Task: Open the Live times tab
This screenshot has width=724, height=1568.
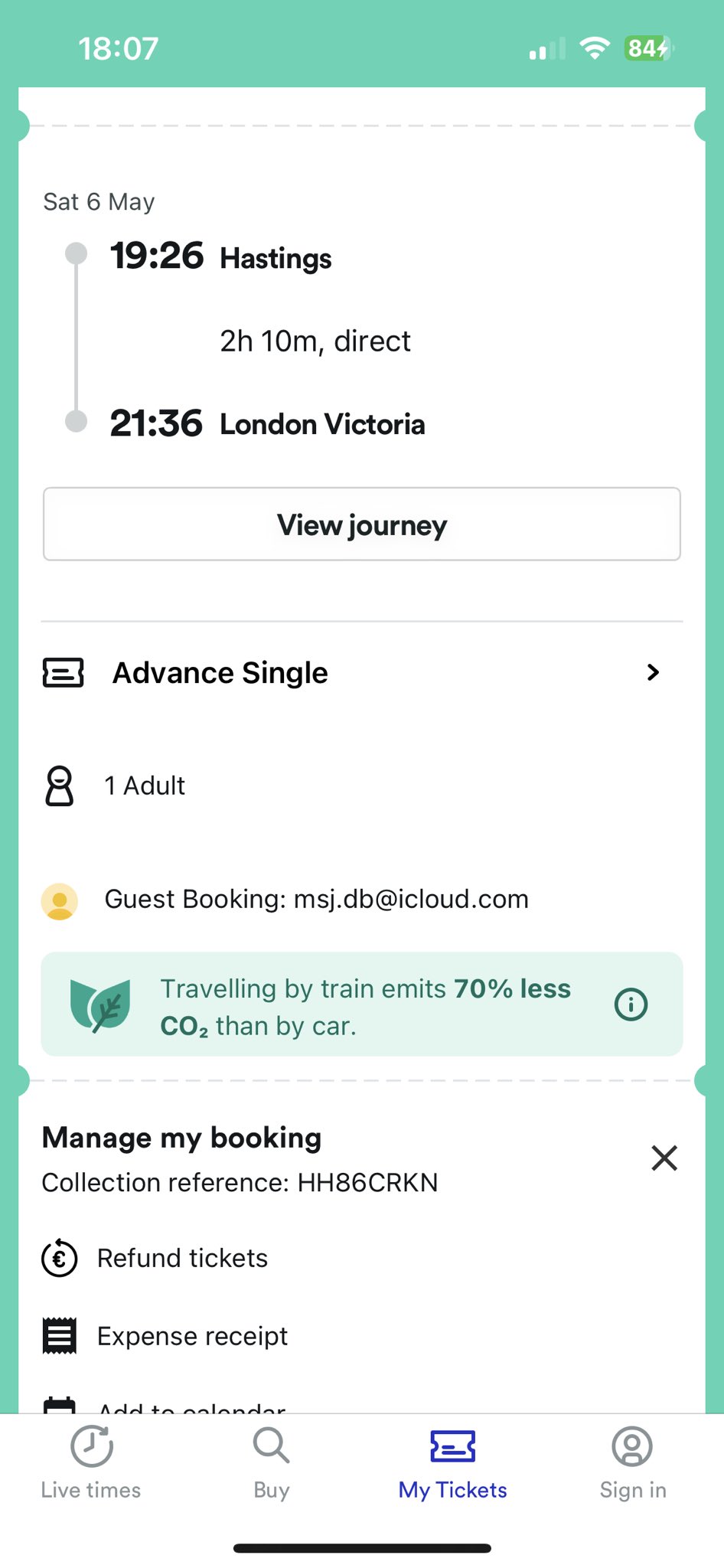Action: [91, 1462]
